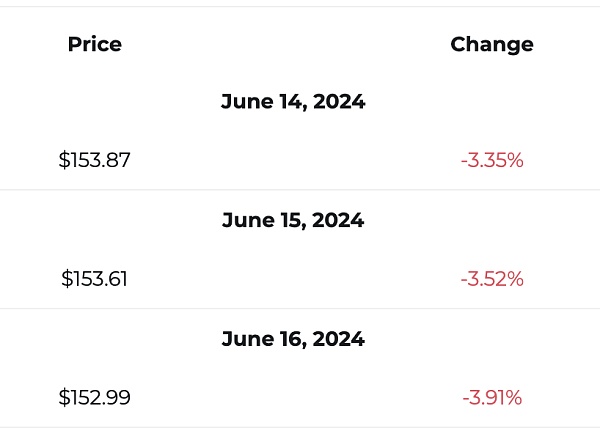
Task: Click the $152.99 price value
Action: coord(95,398)
